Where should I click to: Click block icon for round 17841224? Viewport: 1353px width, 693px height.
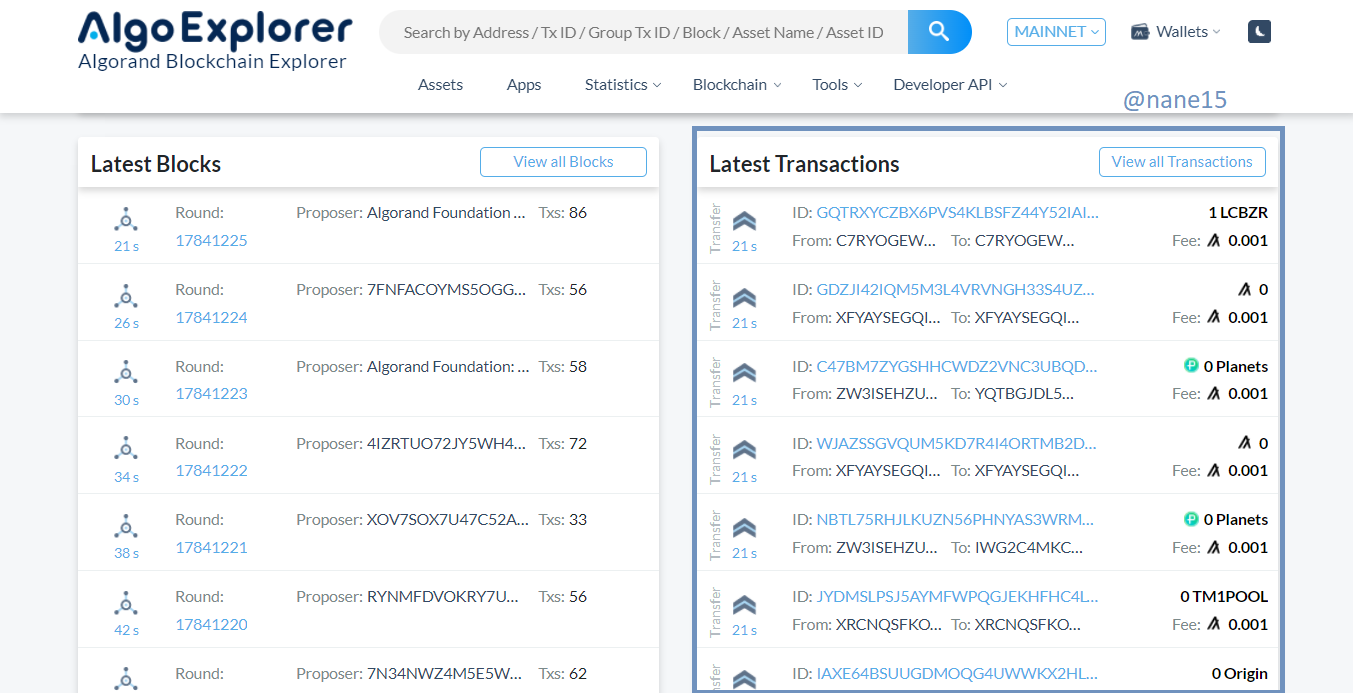pos(126,296)
